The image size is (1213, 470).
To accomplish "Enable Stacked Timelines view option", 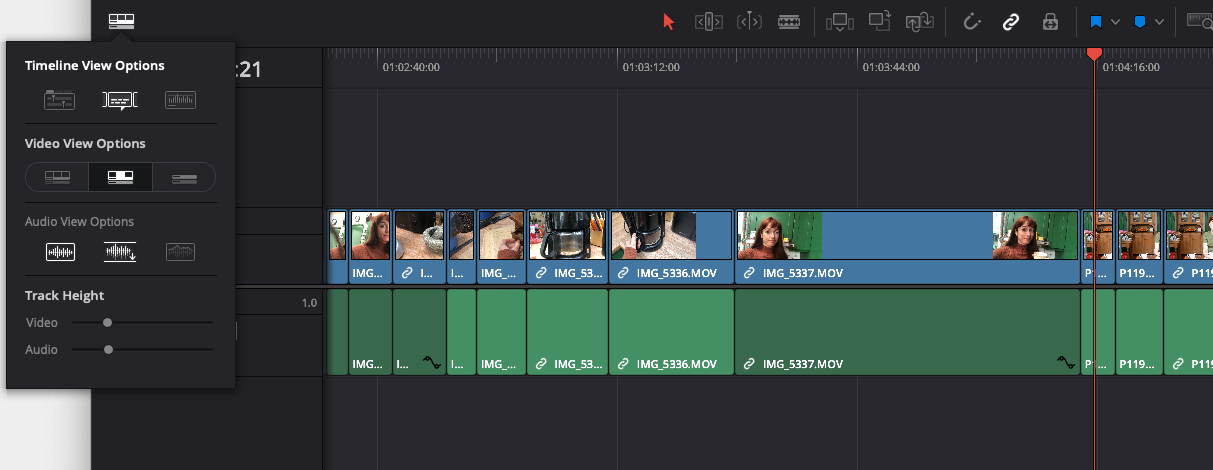I will pyautogui.click(x=60, y=99).
